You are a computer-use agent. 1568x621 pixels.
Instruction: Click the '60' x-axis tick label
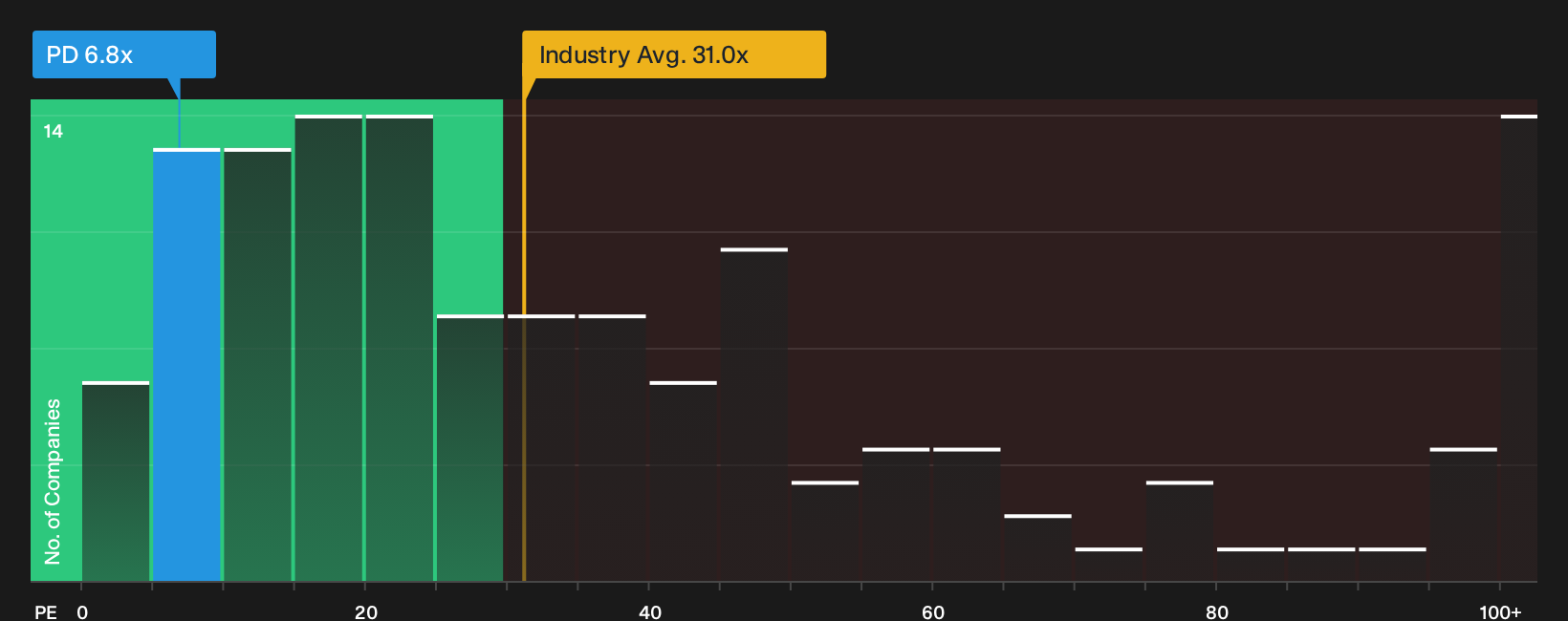tap(933, 611)
